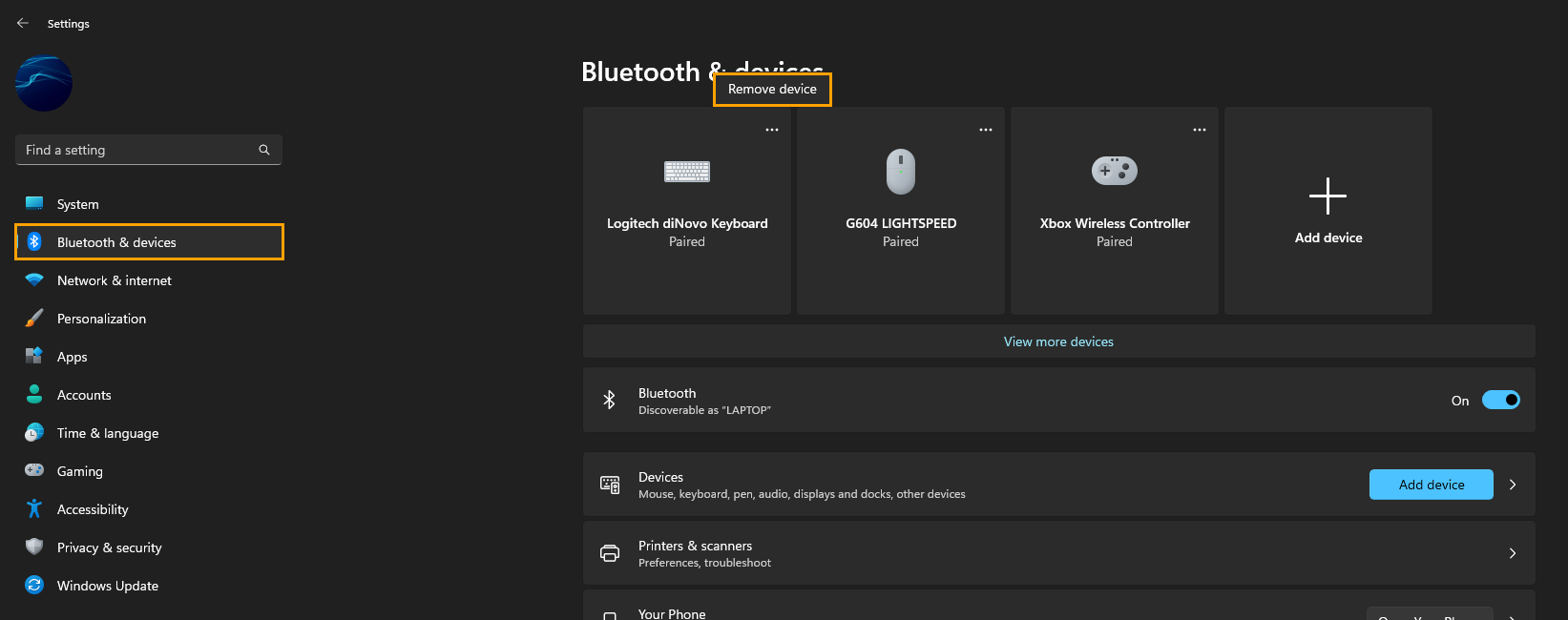Click the Printers & scanners printer icon
The height and width of the screenshot is (620, 1568).
point(610,553)
